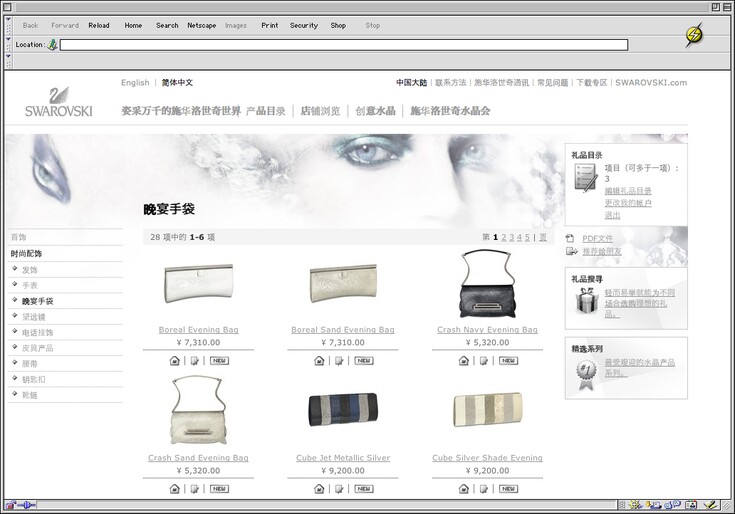This screenshot has width=735, height=514.
Task: Select 望远镜 in the sidebar
Action: pos(33,317)
